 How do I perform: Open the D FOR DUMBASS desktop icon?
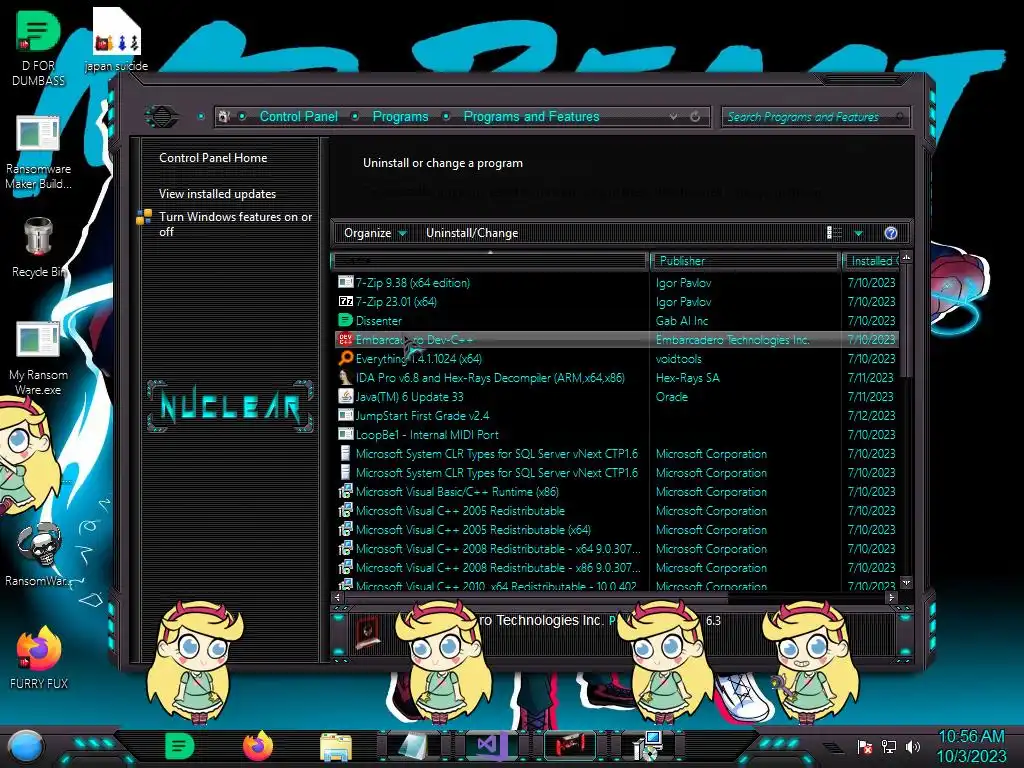(x=38, y=49)
